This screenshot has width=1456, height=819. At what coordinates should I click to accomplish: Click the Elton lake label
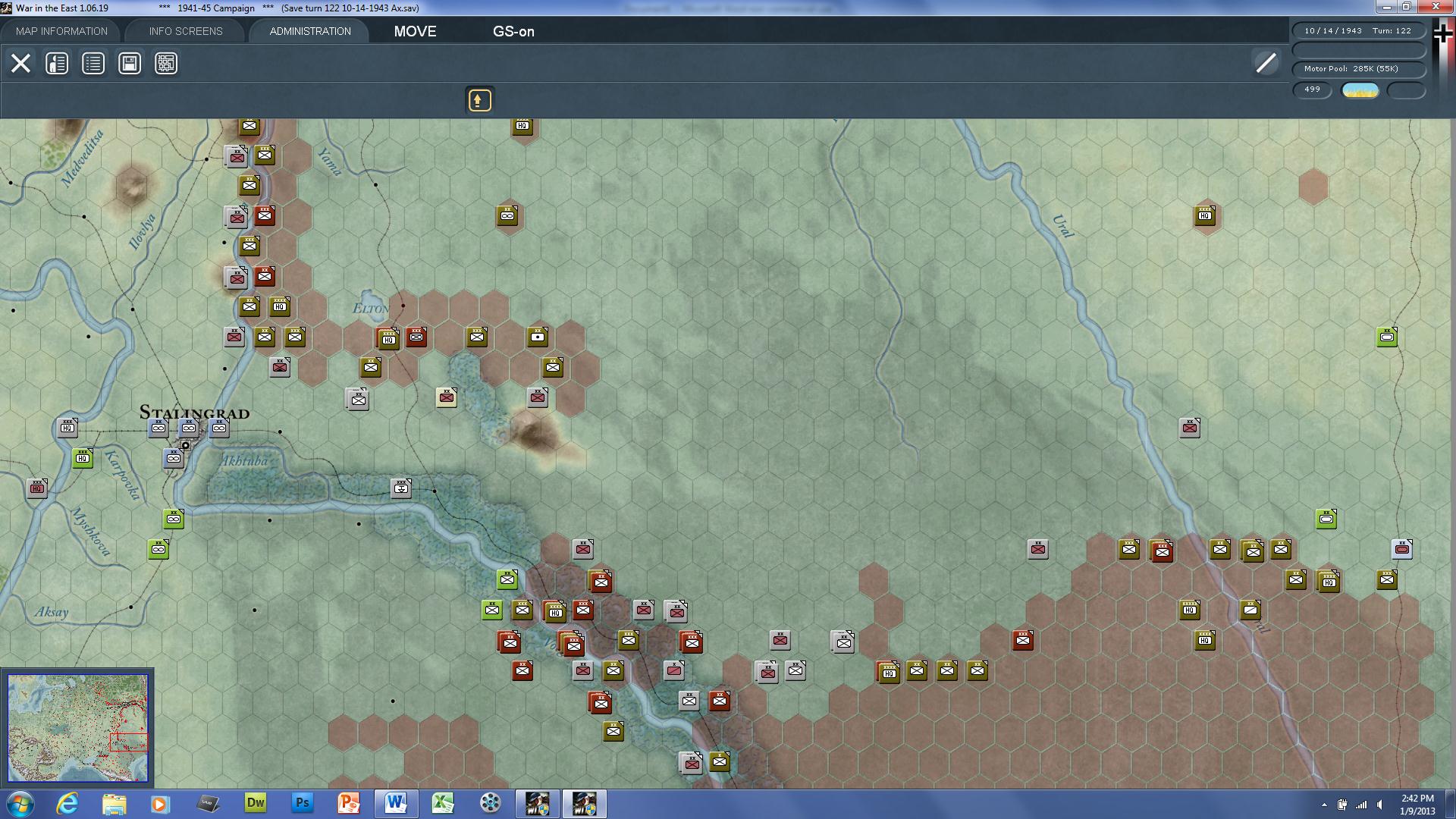coord(371,309)
